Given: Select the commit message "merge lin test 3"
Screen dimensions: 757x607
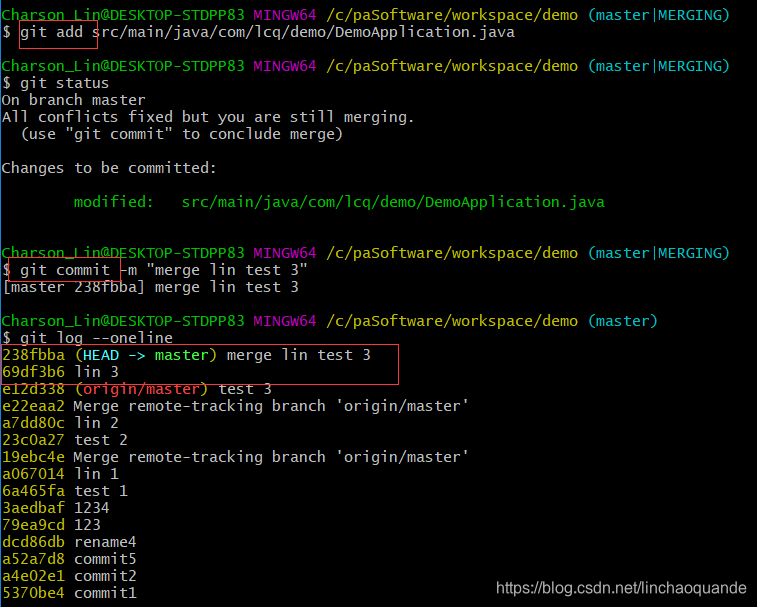Looking at the screenshot, I should click(x=227, y=270).
